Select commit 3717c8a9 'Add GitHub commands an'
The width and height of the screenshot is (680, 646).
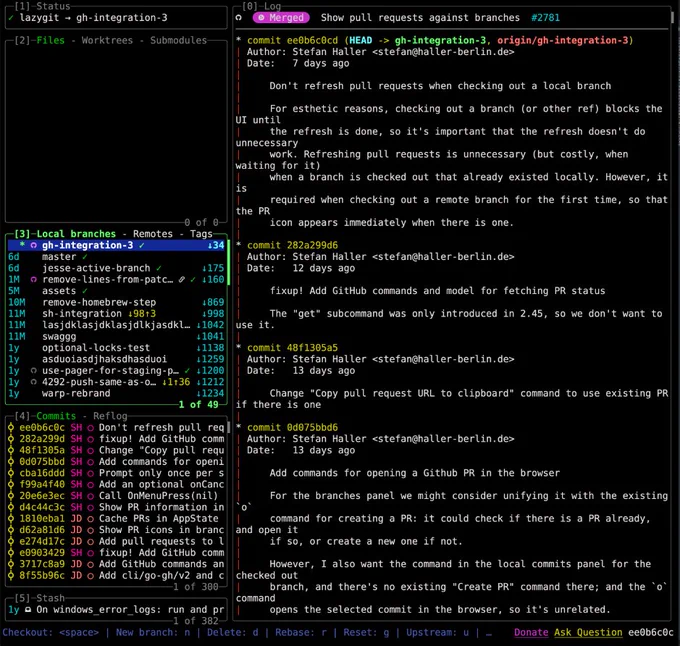pyautogui.click(x=116, y=564)
